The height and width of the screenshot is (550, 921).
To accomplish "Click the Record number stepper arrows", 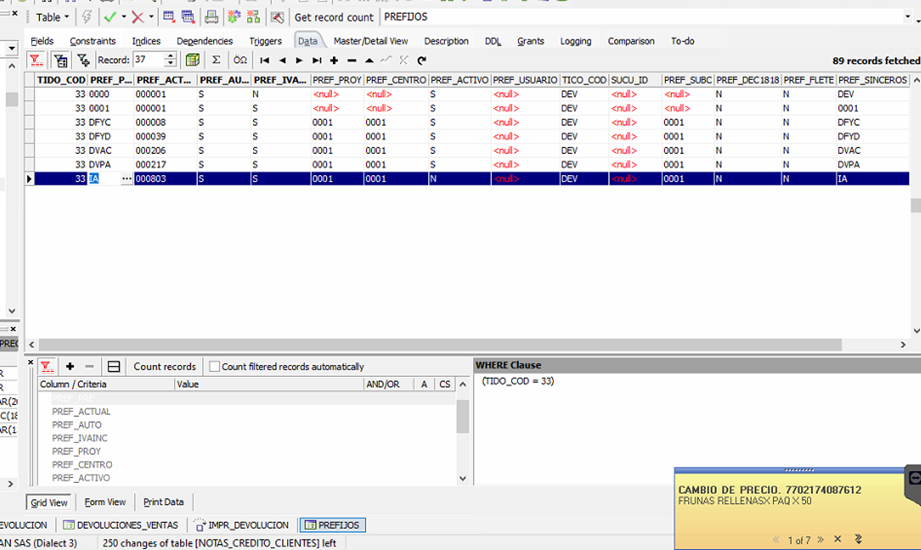I will point(170,60).
